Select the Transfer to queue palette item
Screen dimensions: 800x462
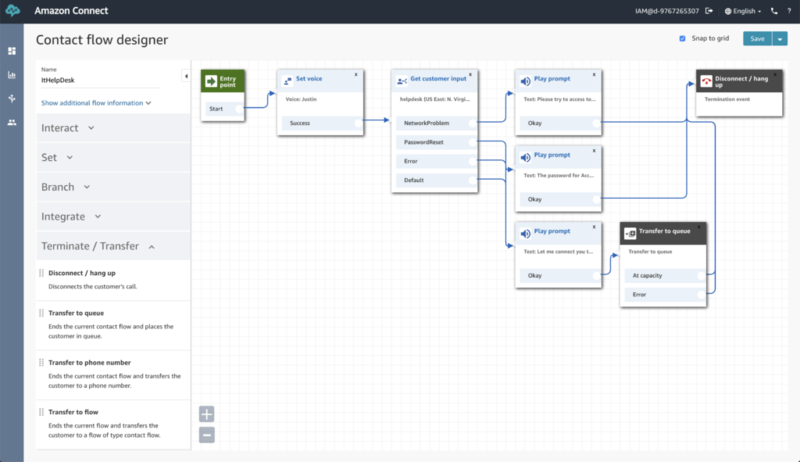click(x=113, y=325)
